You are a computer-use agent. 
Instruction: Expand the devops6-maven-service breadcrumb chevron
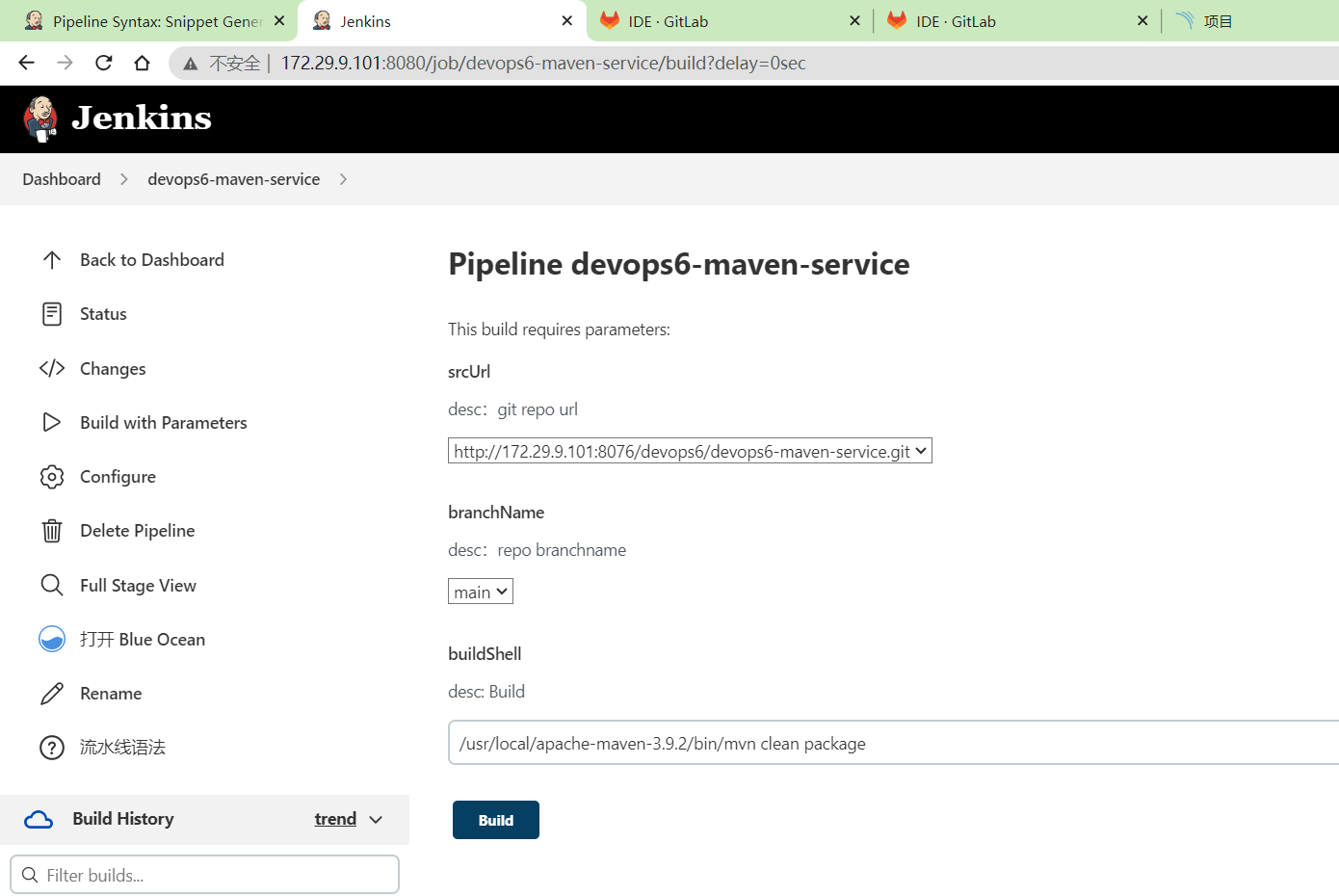tap(343, 179)
